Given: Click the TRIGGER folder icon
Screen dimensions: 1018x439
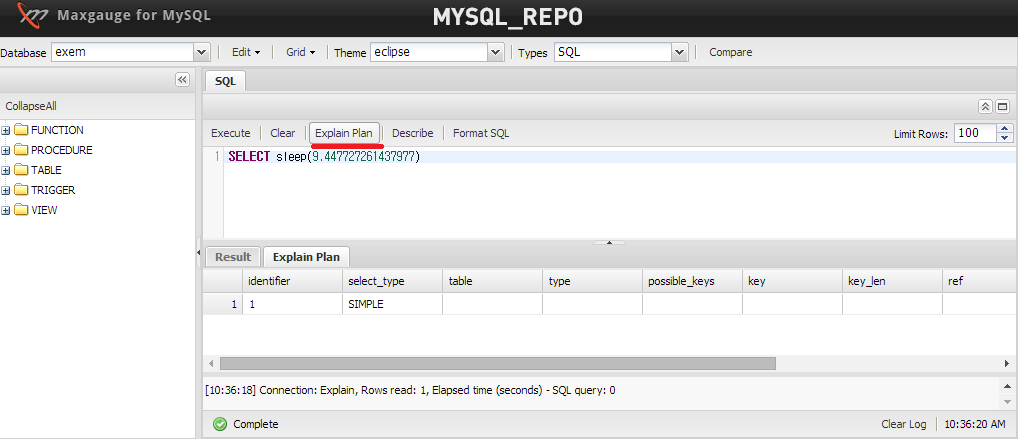Looking at the screenshot, I should point(21,190).
